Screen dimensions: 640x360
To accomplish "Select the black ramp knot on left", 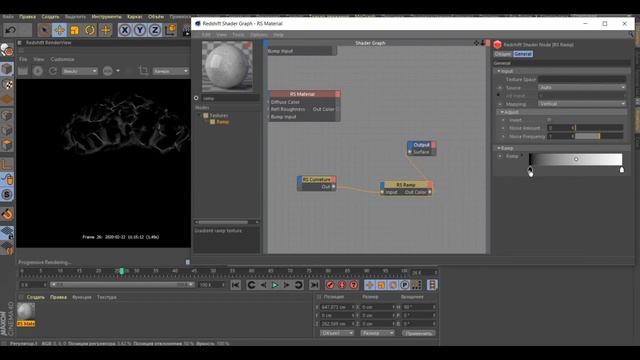I will point(530,169).
